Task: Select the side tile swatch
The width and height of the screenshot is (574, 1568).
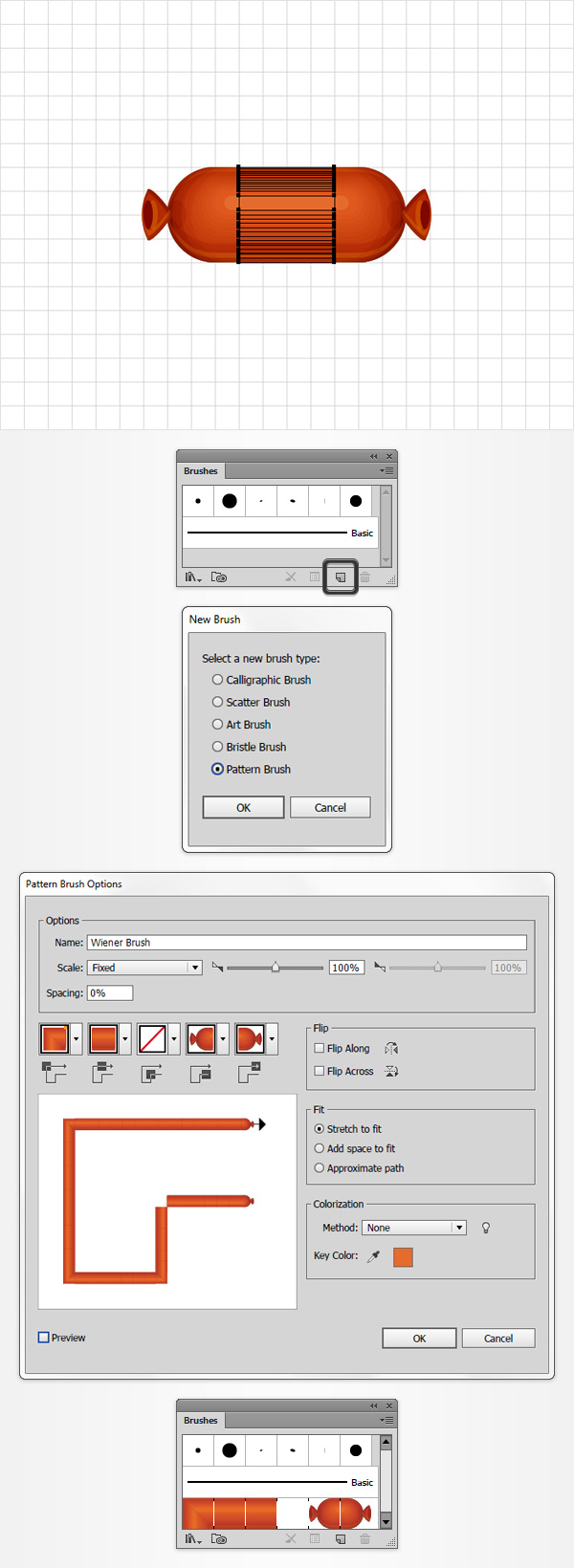Action: pyautogui.click(x=103, y=1038)
